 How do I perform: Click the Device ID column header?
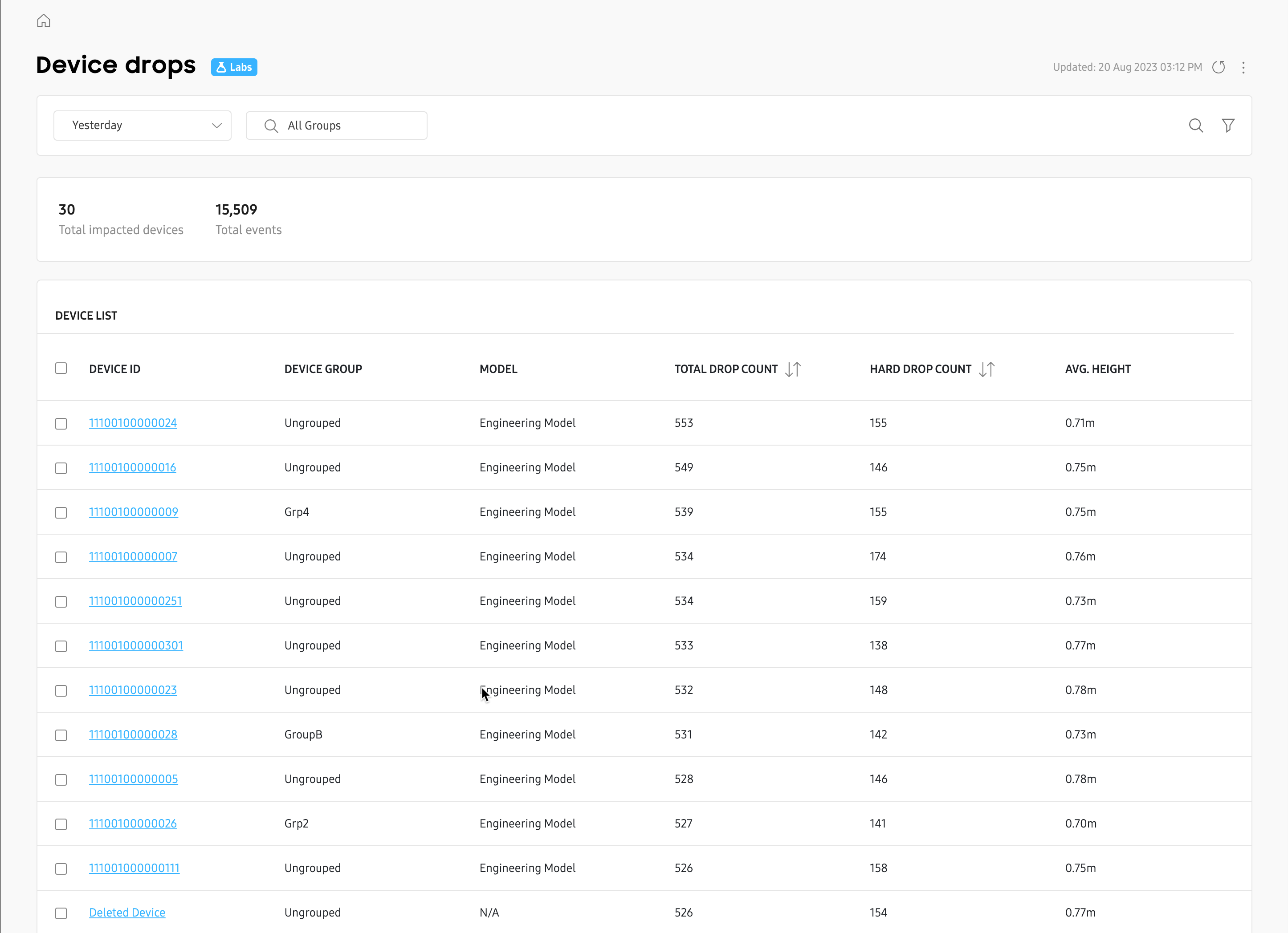115,369
